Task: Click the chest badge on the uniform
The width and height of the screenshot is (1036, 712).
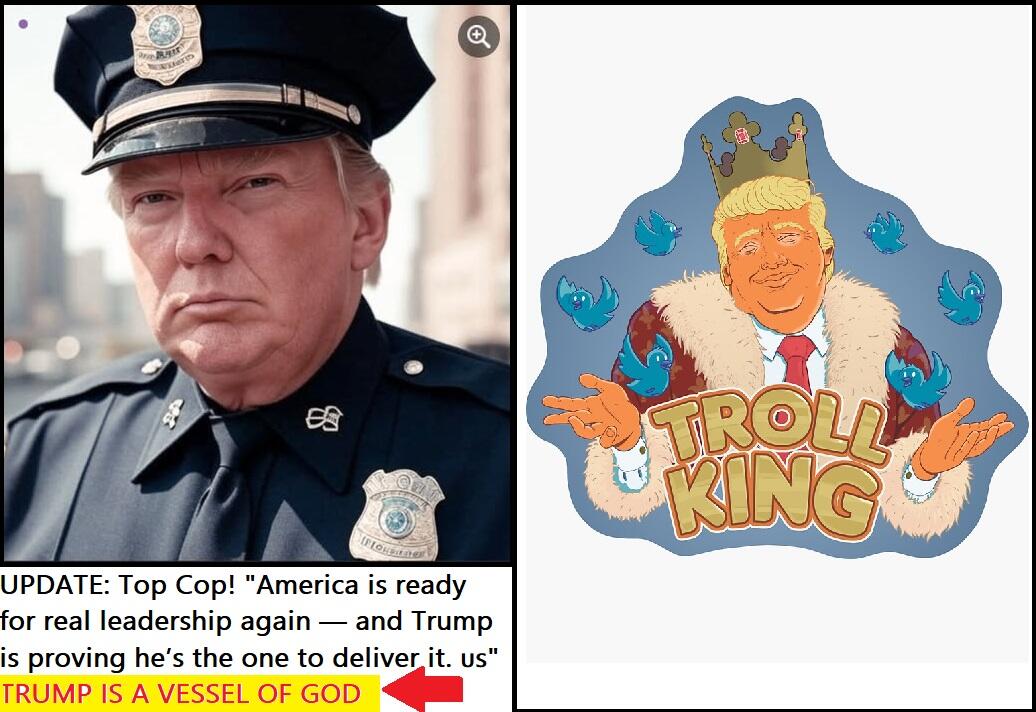Action: pos(396,515)
